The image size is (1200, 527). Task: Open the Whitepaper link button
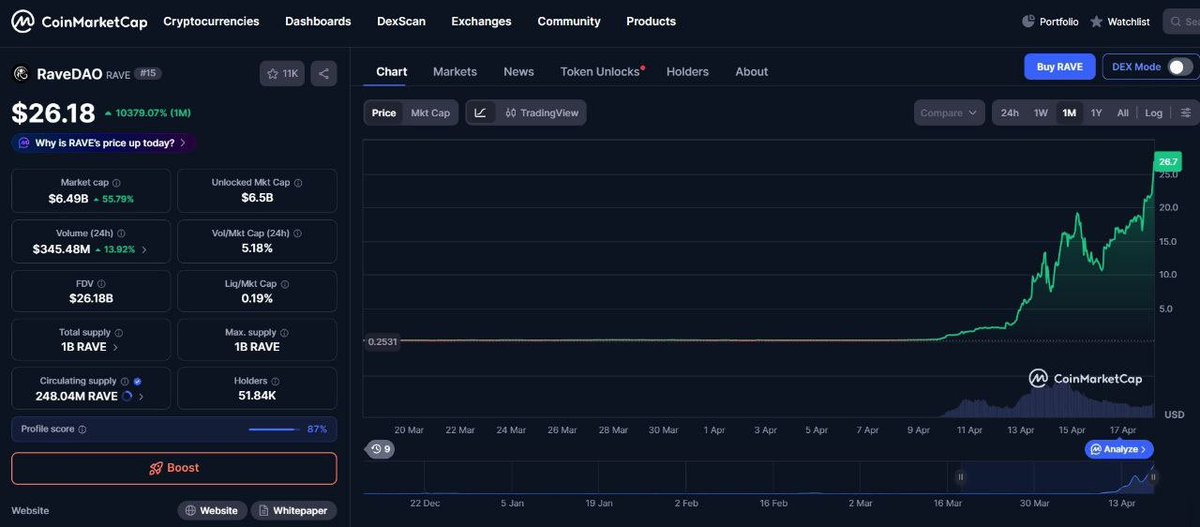[x=293, y=510]
